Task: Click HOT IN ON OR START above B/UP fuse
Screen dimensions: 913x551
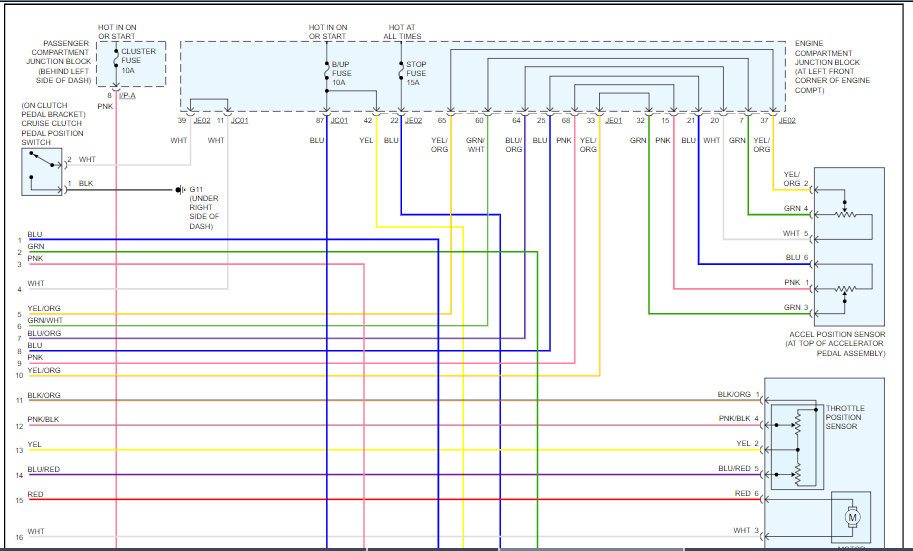Action: (x=328, y=31)
